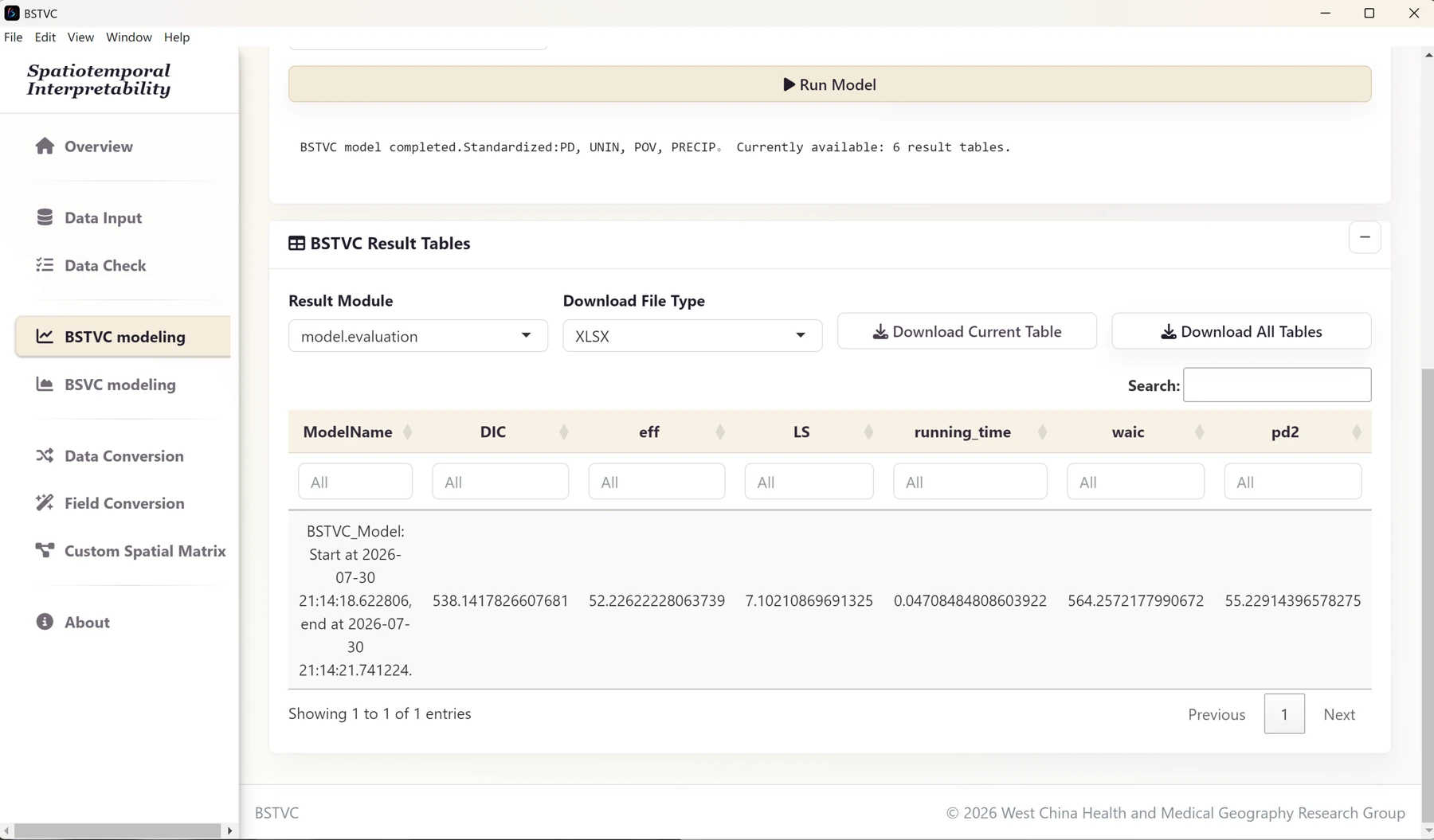This screenshot has height=840, width=1434.
Task: Click the Data Input database icon
Action: pyautogui.click(x=45, y=217)
